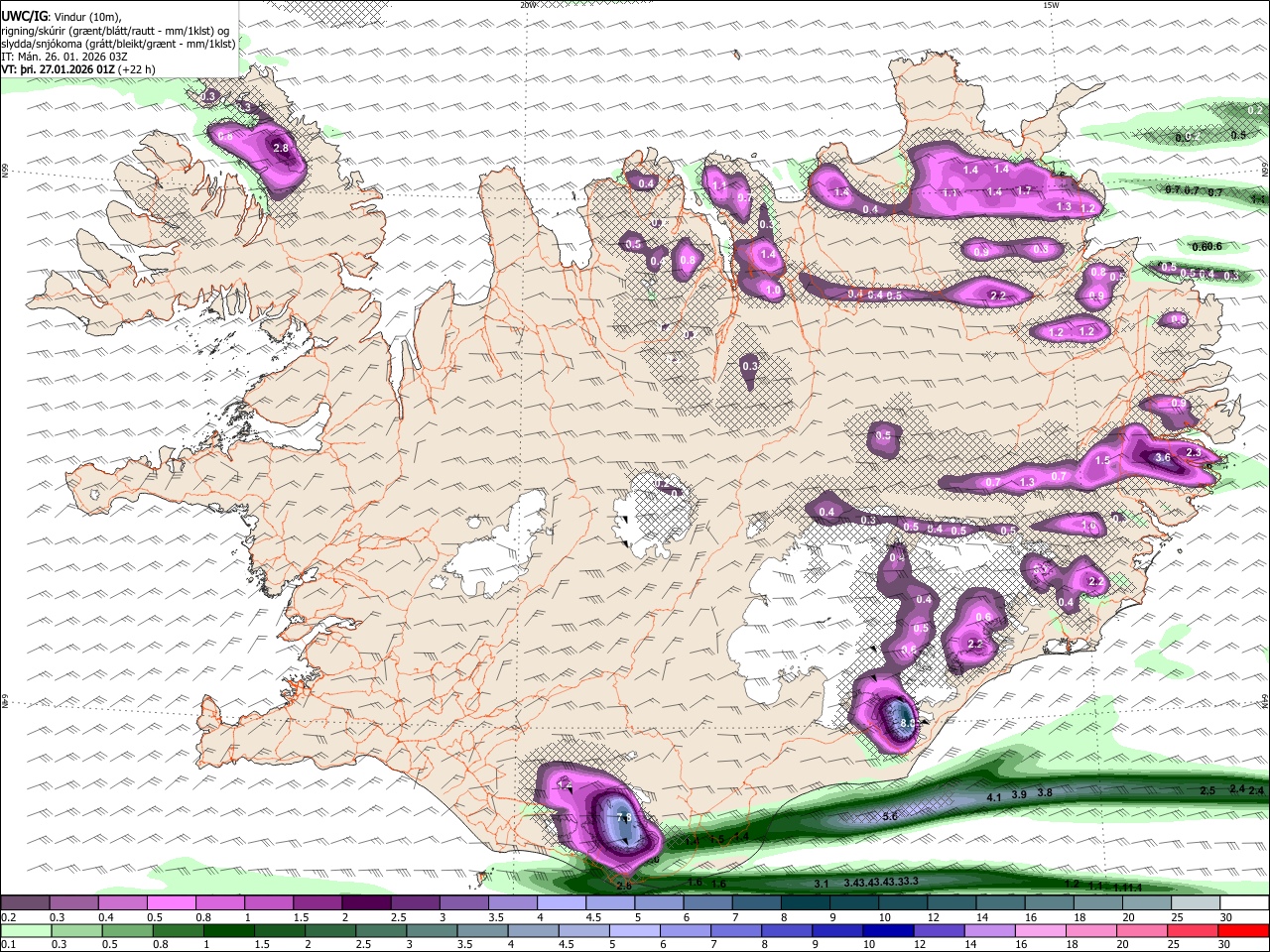The width and height of the screenshot is (1270, 952).
Task: Pick the 7.8 value in southern snow core
Action: 624,817
